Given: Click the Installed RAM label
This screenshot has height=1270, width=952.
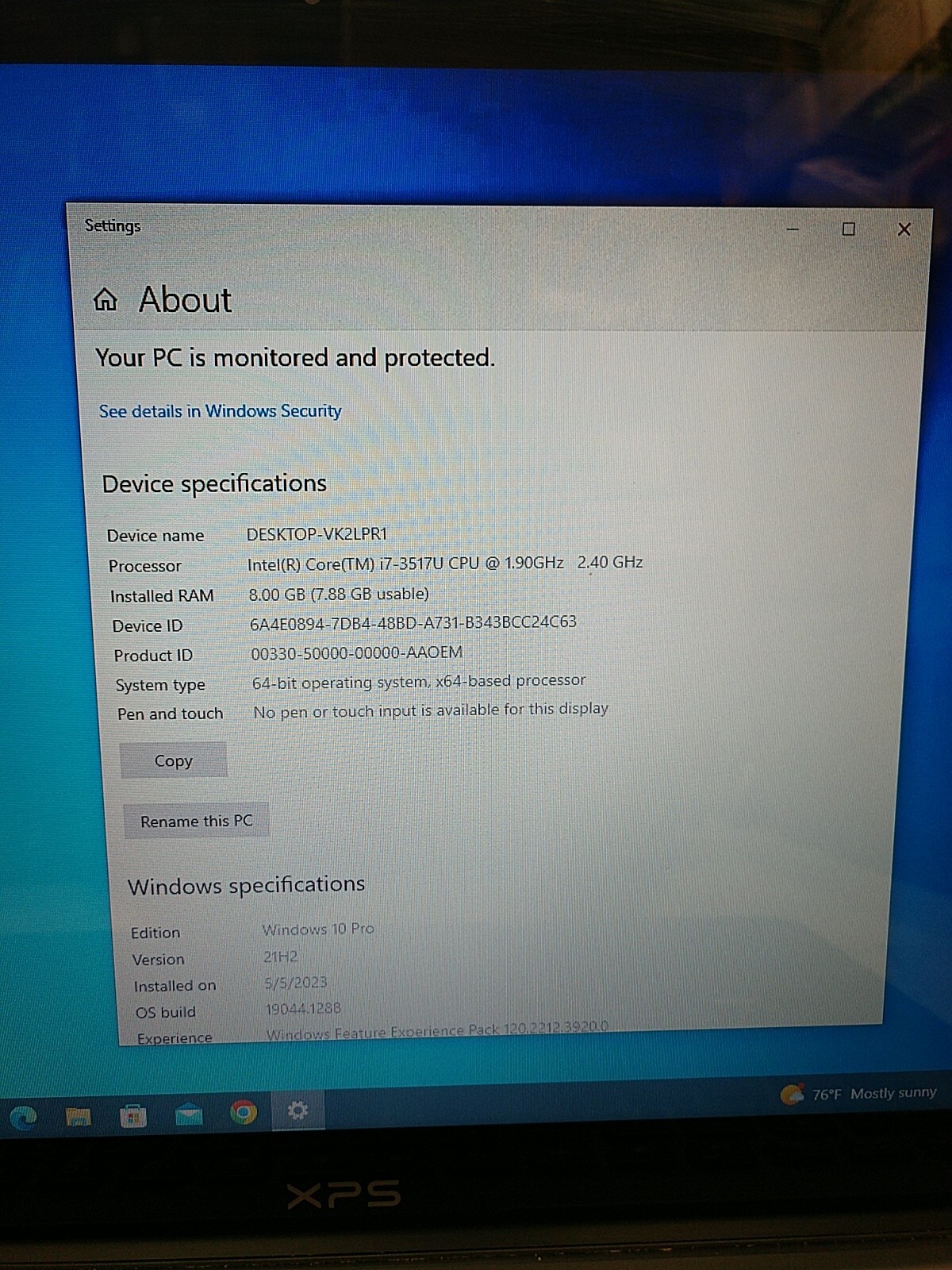Looking at the screenshot, I should click(x=162, y=596).
